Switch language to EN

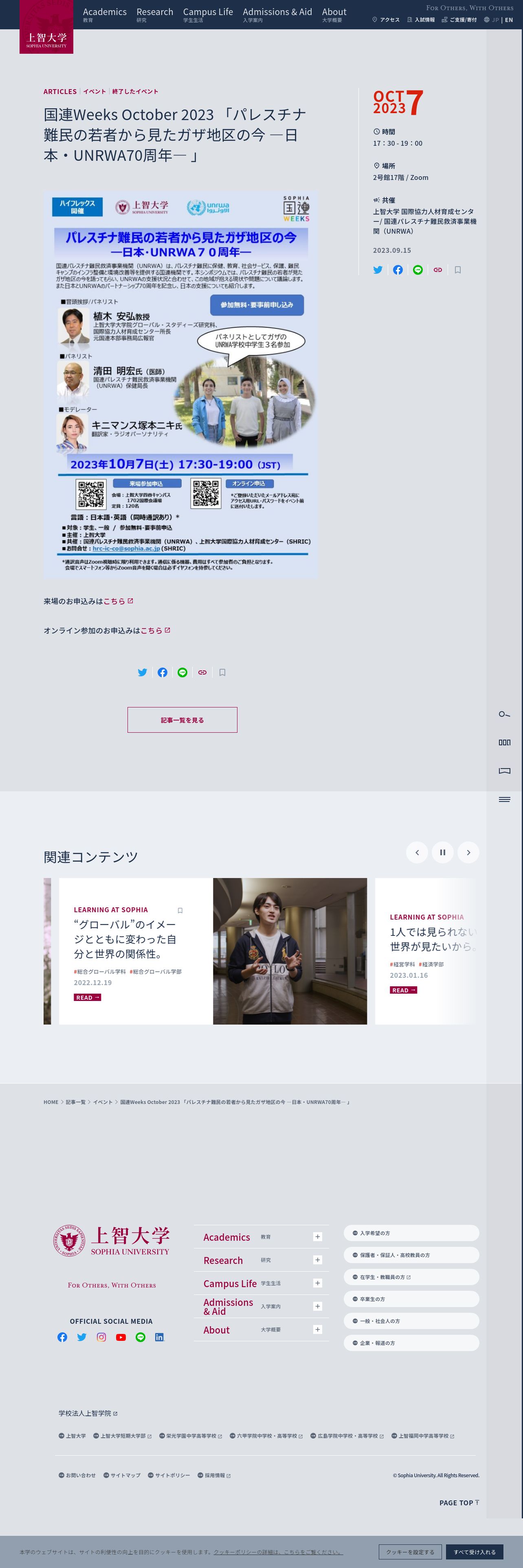(x=509, y=20)
